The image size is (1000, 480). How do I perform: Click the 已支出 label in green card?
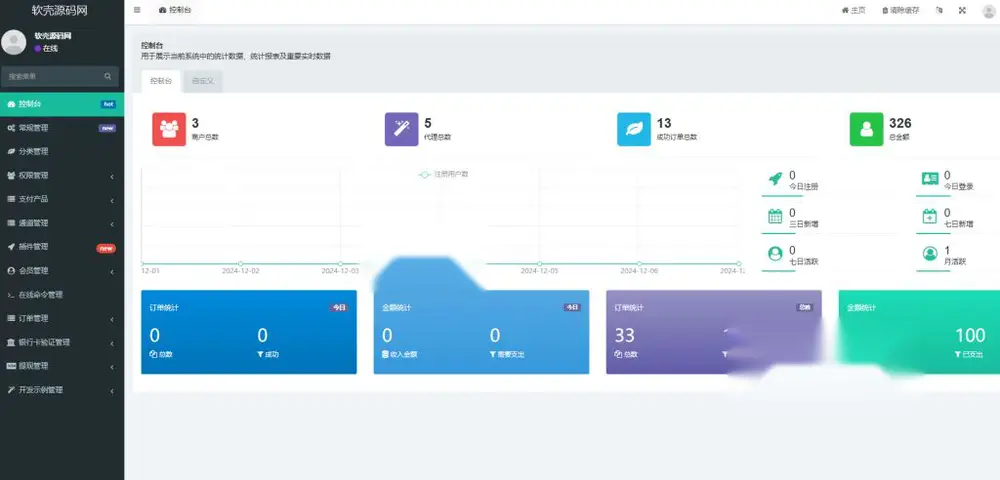(x=969, y=354)
